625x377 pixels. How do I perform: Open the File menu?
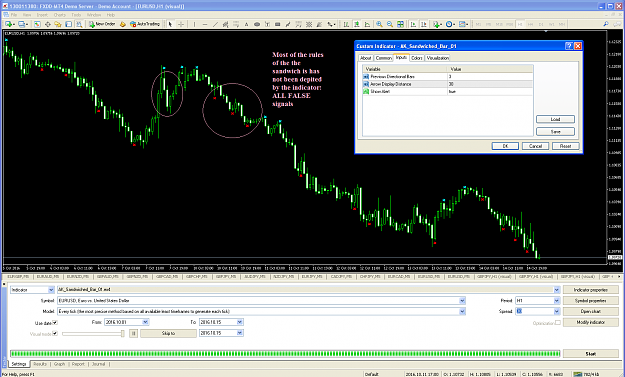coord(14,15)
